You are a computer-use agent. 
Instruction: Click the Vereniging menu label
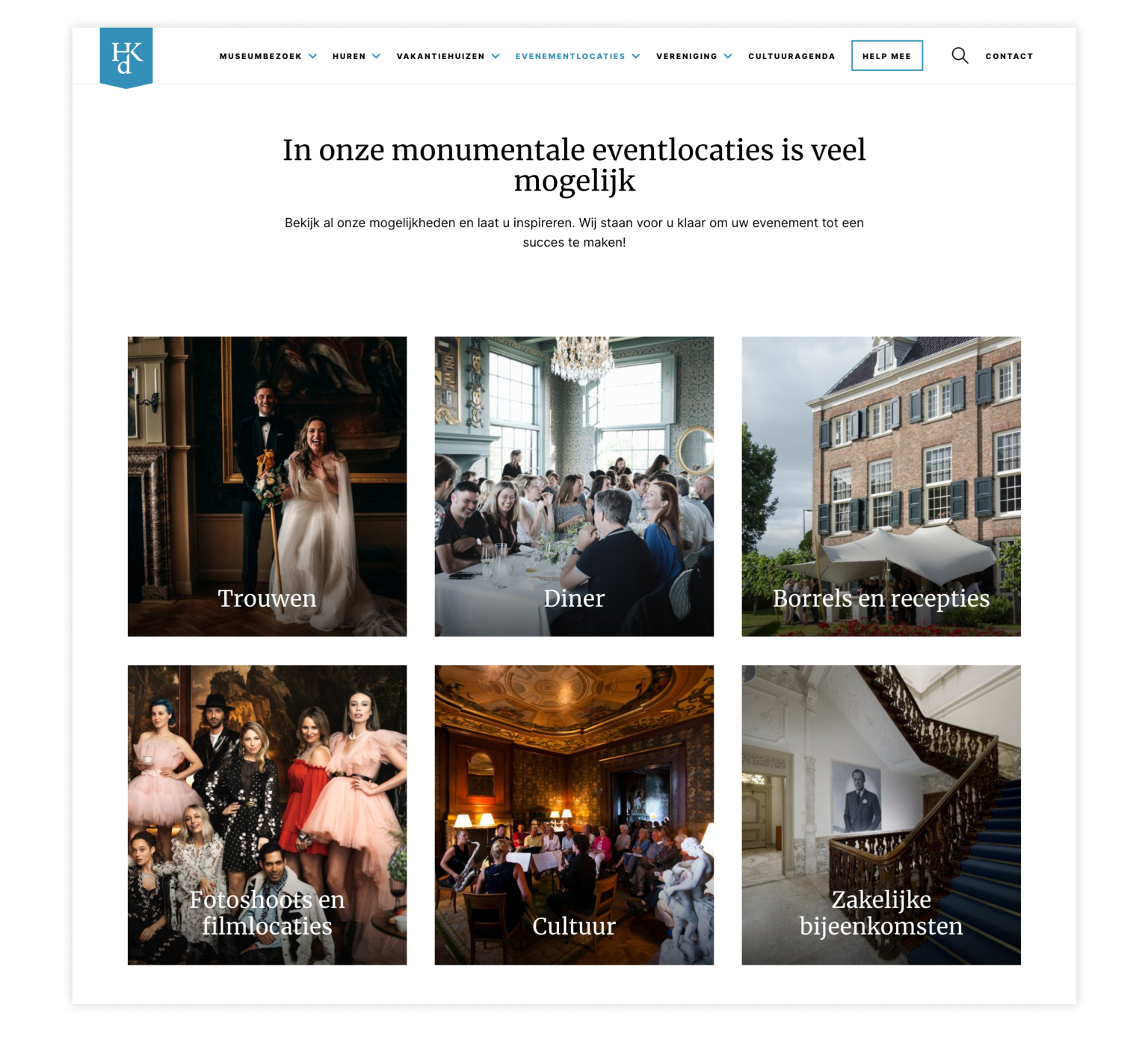pyautogui.click(x=686, y=56)
